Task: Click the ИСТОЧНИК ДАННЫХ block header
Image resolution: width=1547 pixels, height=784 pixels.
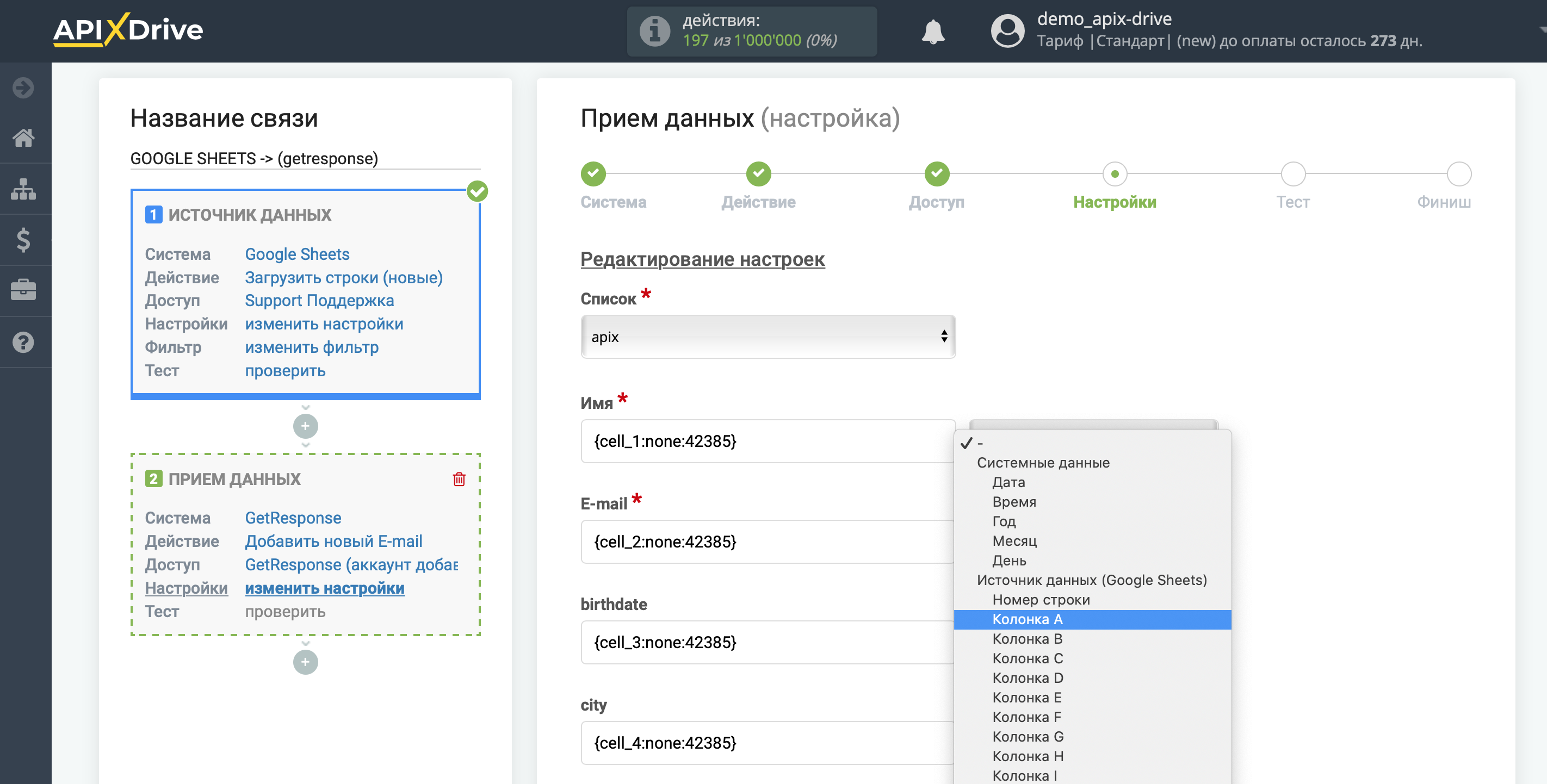Action: [x=249, y=215]
